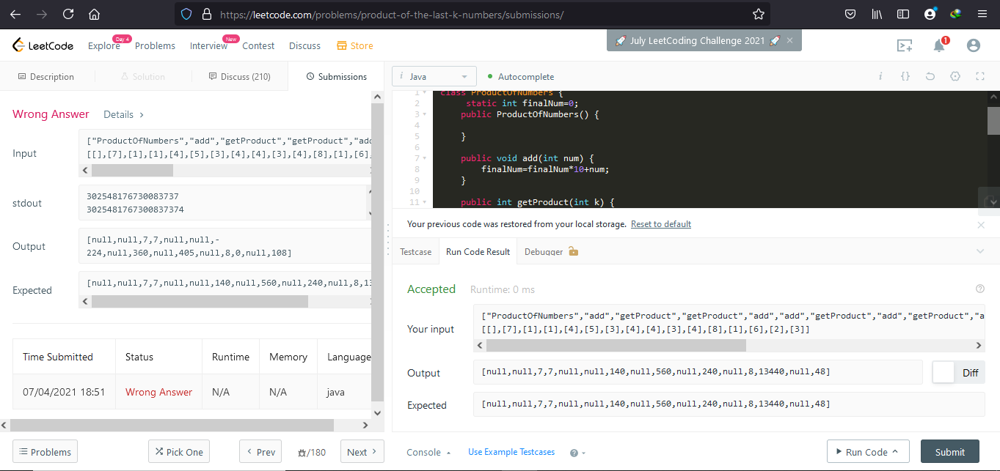This screenshot has height=471, width=1000.
Task: Click the Input horizontal scrollbar
Action: click(132, 171)
